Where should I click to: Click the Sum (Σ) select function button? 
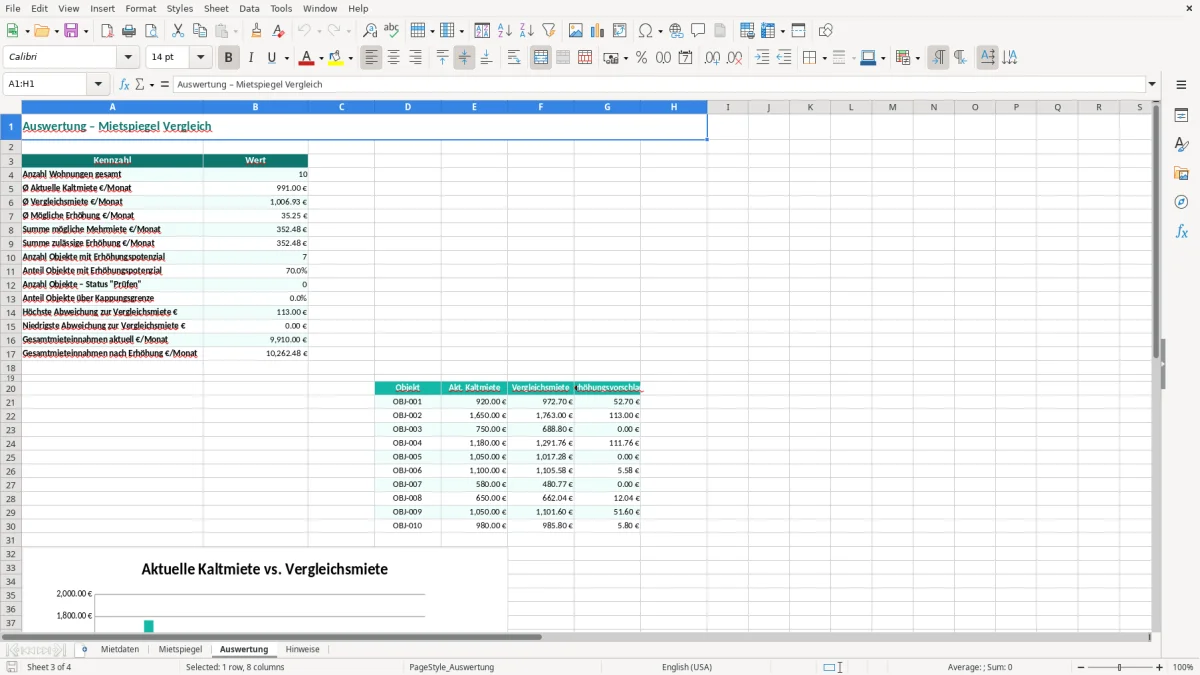pyautogui.click(x=140, y=84)
